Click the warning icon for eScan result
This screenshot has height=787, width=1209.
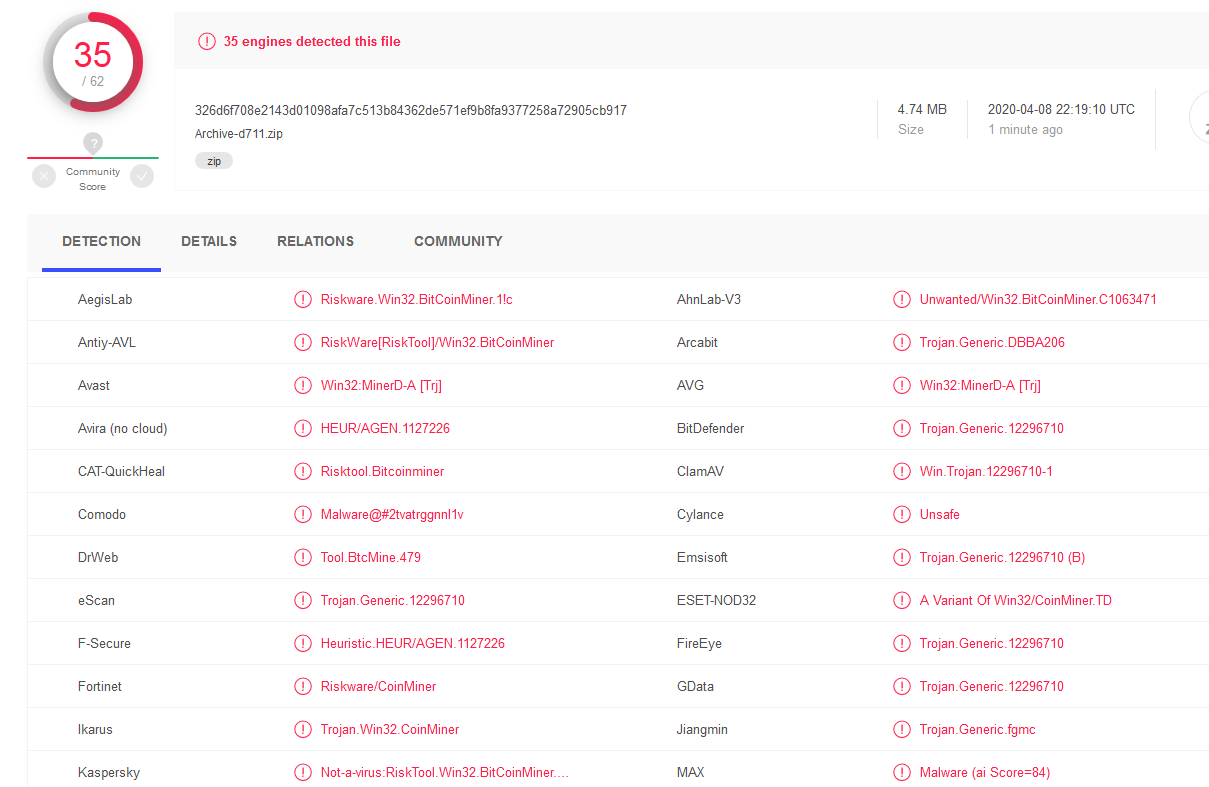click(x=303, y=600)
